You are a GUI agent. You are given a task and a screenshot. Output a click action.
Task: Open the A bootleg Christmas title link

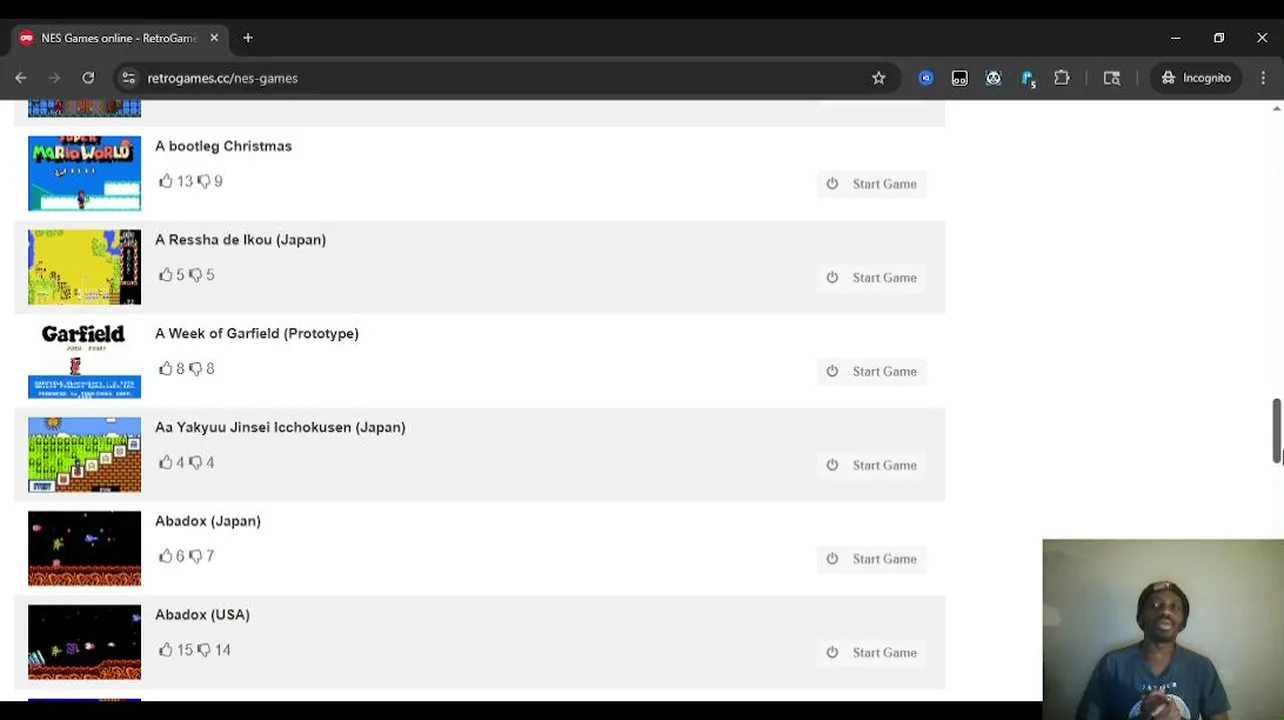(223, 146)
